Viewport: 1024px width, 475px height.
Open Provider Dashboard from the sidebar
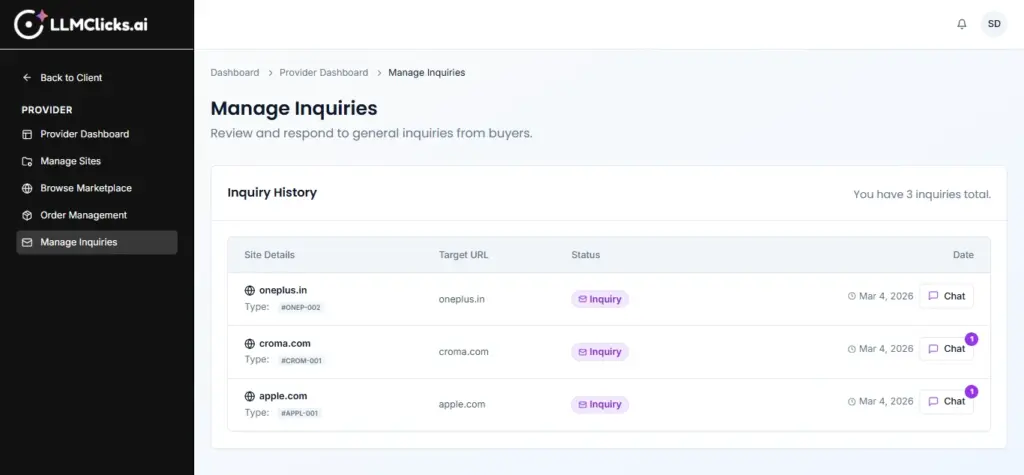(x=84, y=134)
